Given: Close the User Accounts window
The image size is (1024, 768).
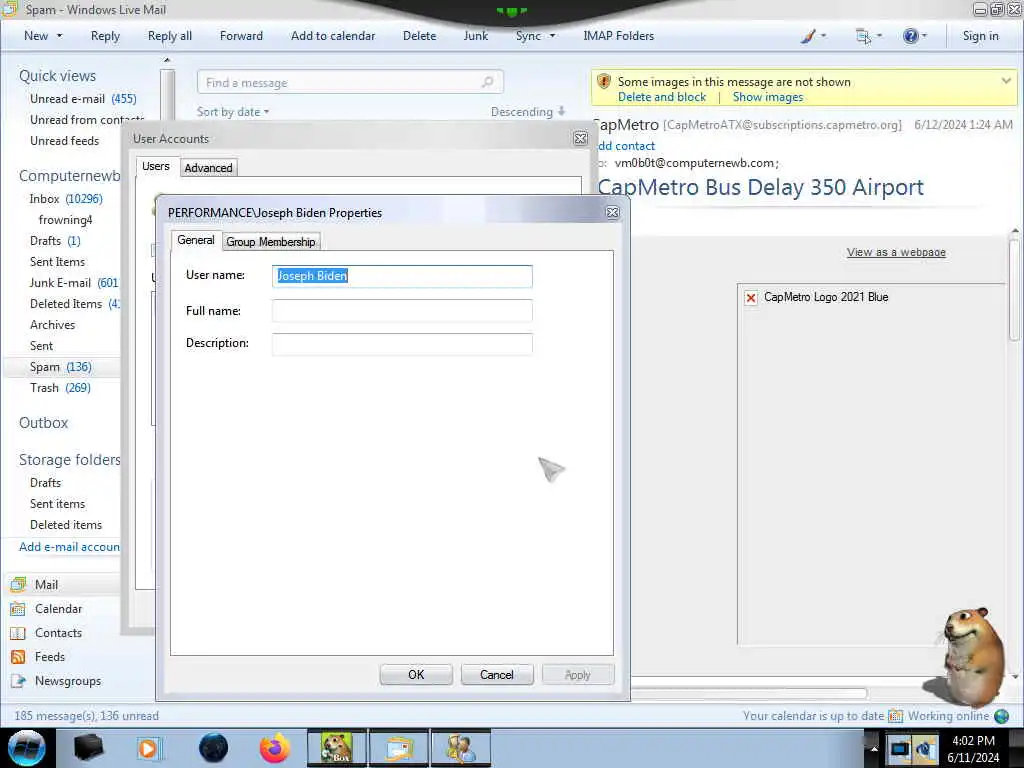Looking at the screenshot, I should click(x=580, y=138).
